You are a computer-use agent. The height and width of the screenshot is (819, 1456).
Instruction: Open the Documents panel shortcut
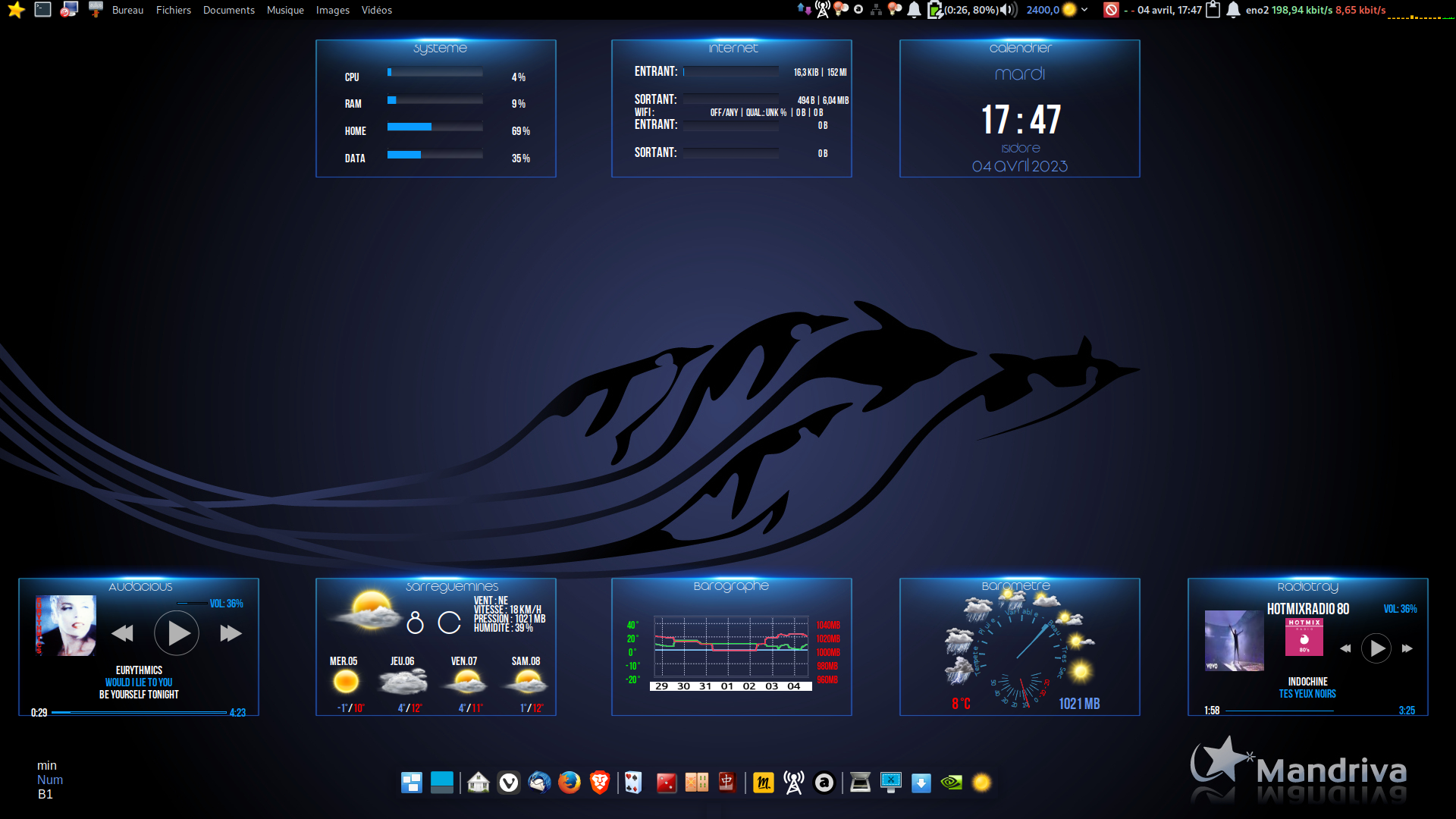click(x=228, y=10)
